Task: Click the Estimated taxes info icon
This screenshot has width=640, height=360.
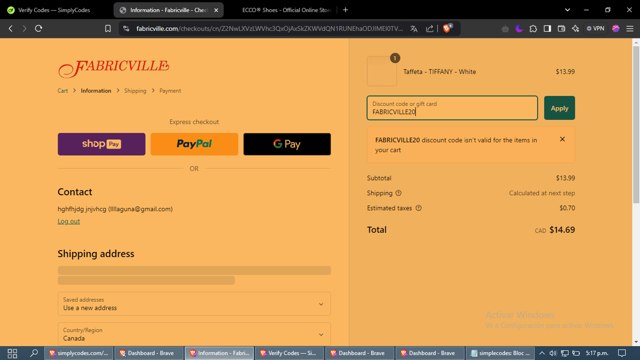Action: point(418,208)
